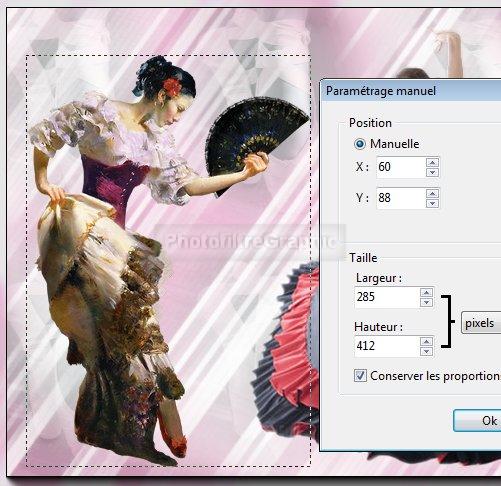Screen dimensions: 501x486
Task: Decrease the X value with down arrow
Action: [432, 172]
